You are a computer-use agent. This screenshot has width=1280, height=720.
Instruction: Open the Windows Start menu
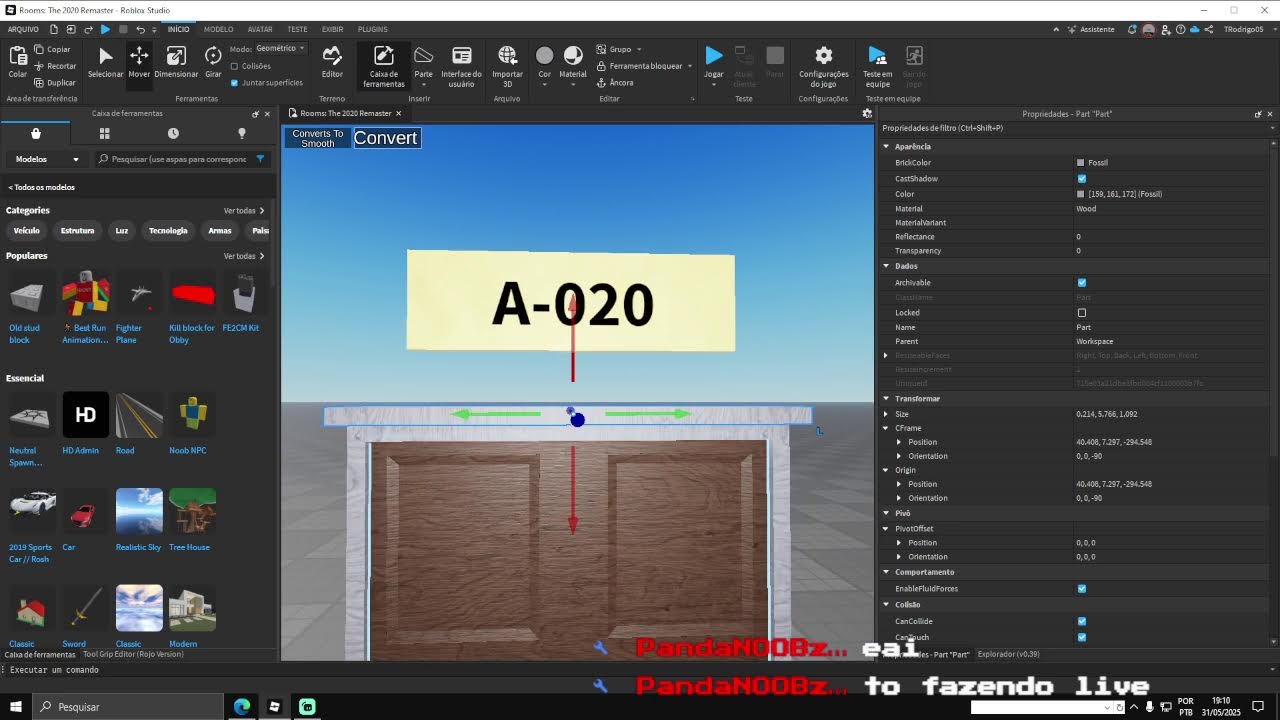click(x=16, y=707)
